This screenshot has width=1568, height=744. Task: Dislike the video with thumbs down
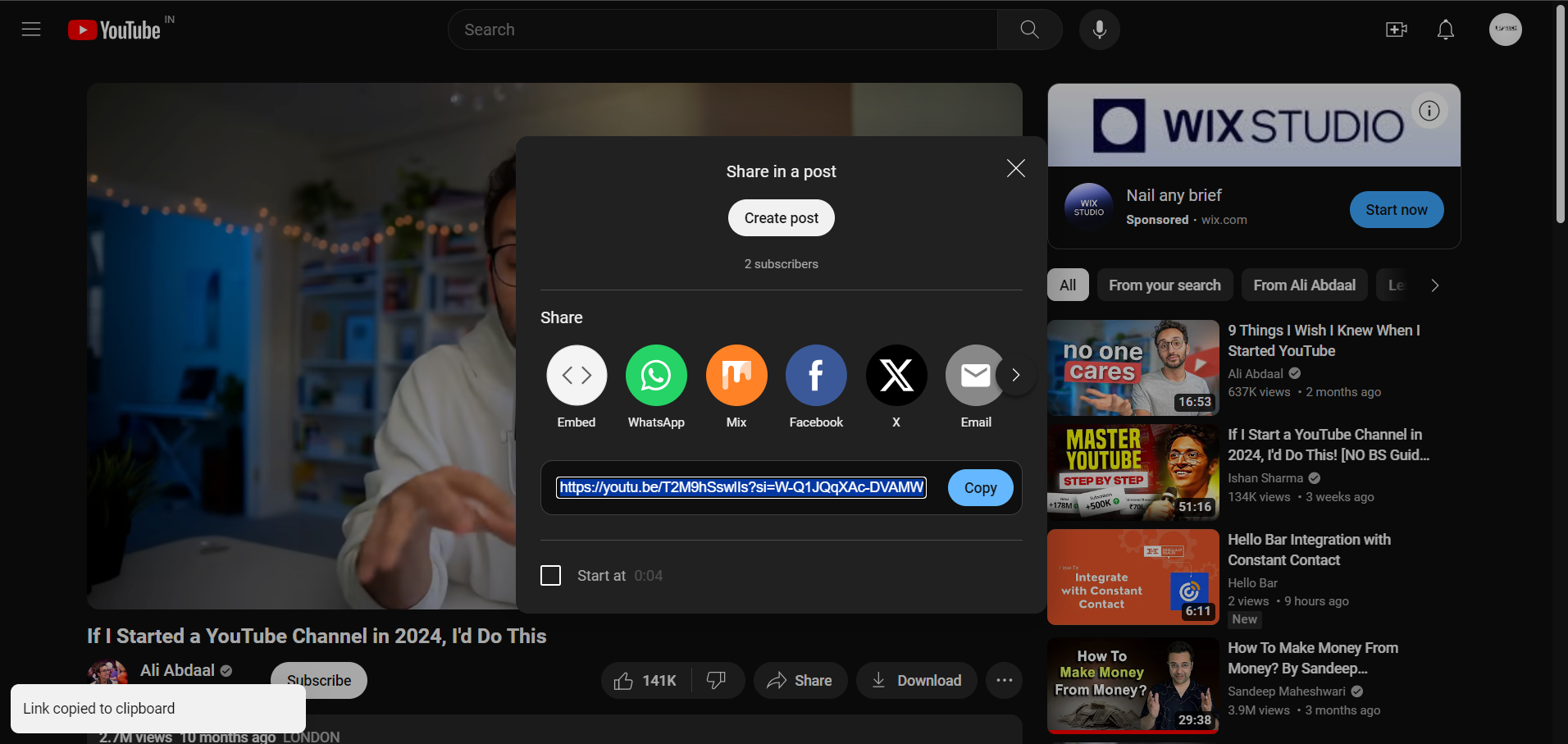[x=717, y=681]
